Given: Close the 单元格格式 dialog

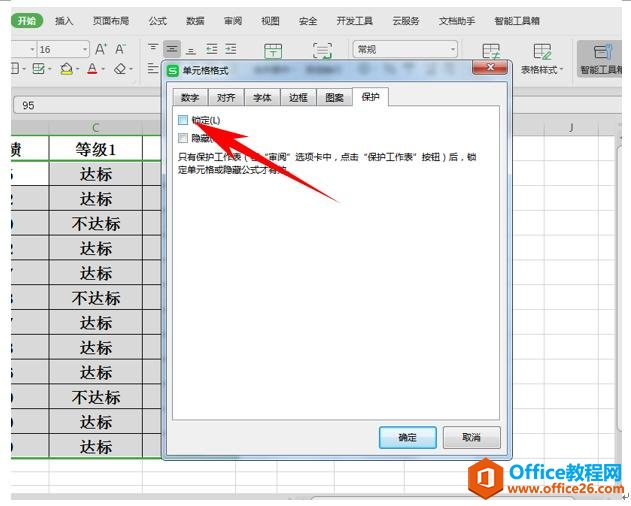Looking at the screenshot, I should coord(490,68).
